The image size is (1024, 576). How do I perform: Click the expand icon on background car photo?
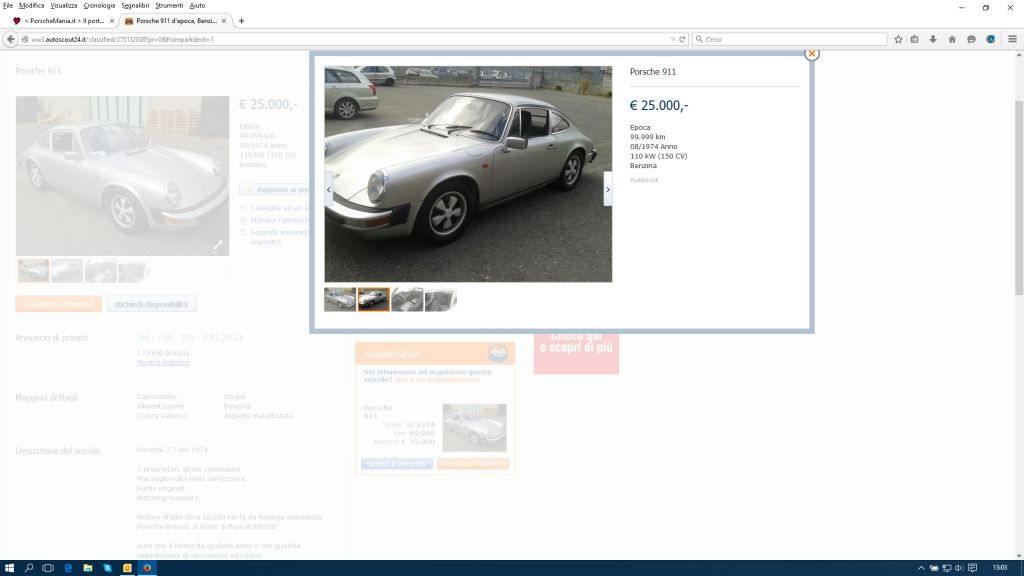point(218,246)
